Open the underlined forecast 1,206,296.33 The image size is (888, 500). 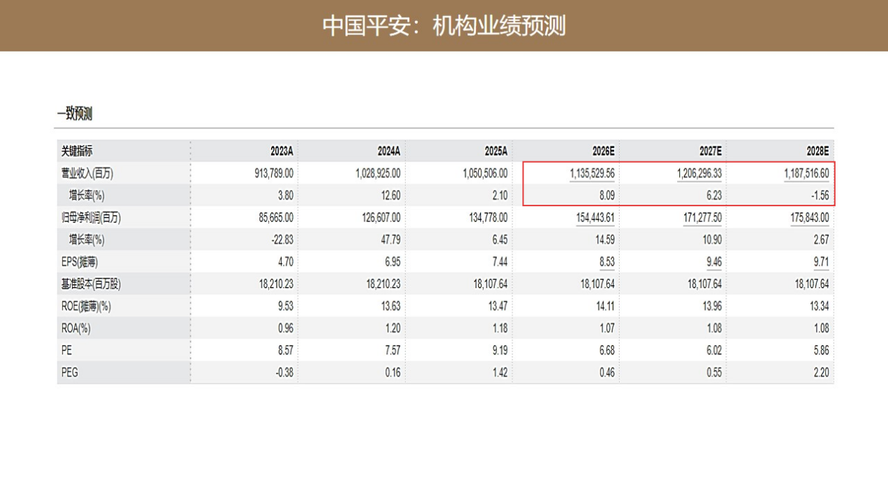(699, 173)
